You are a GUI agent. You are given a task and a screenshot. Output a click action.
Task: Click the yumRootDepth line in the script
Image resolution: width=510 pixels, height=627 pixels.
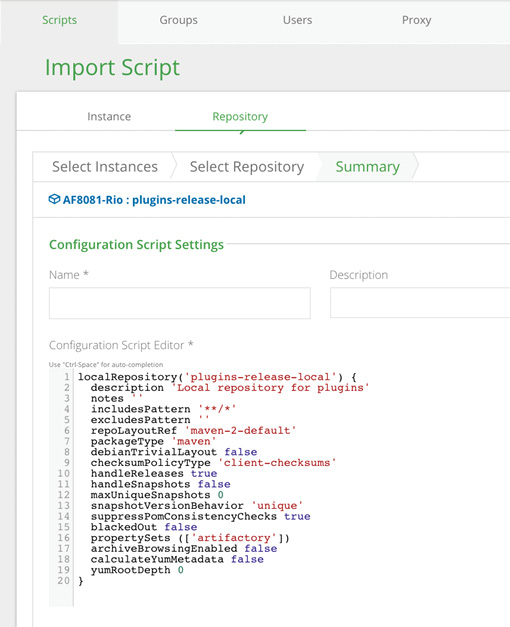pyautogui.click(x=137, y=570)
